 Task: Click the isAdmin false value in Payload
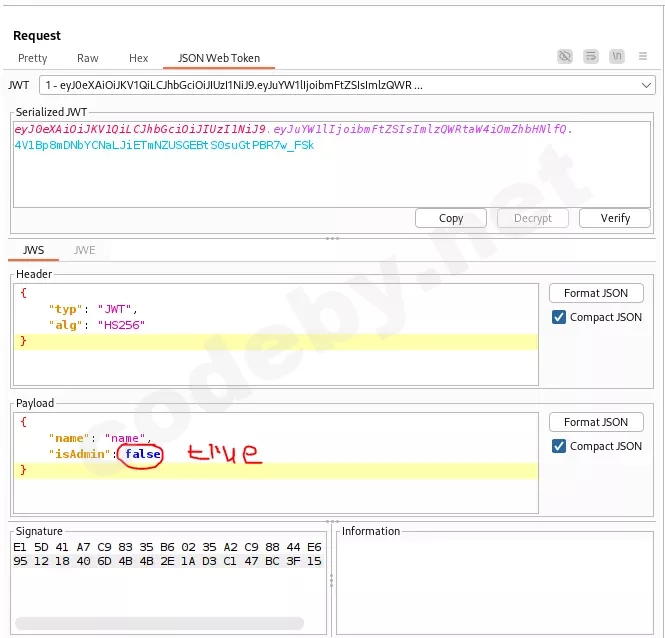pyautogui.click(x=142, y=454)
